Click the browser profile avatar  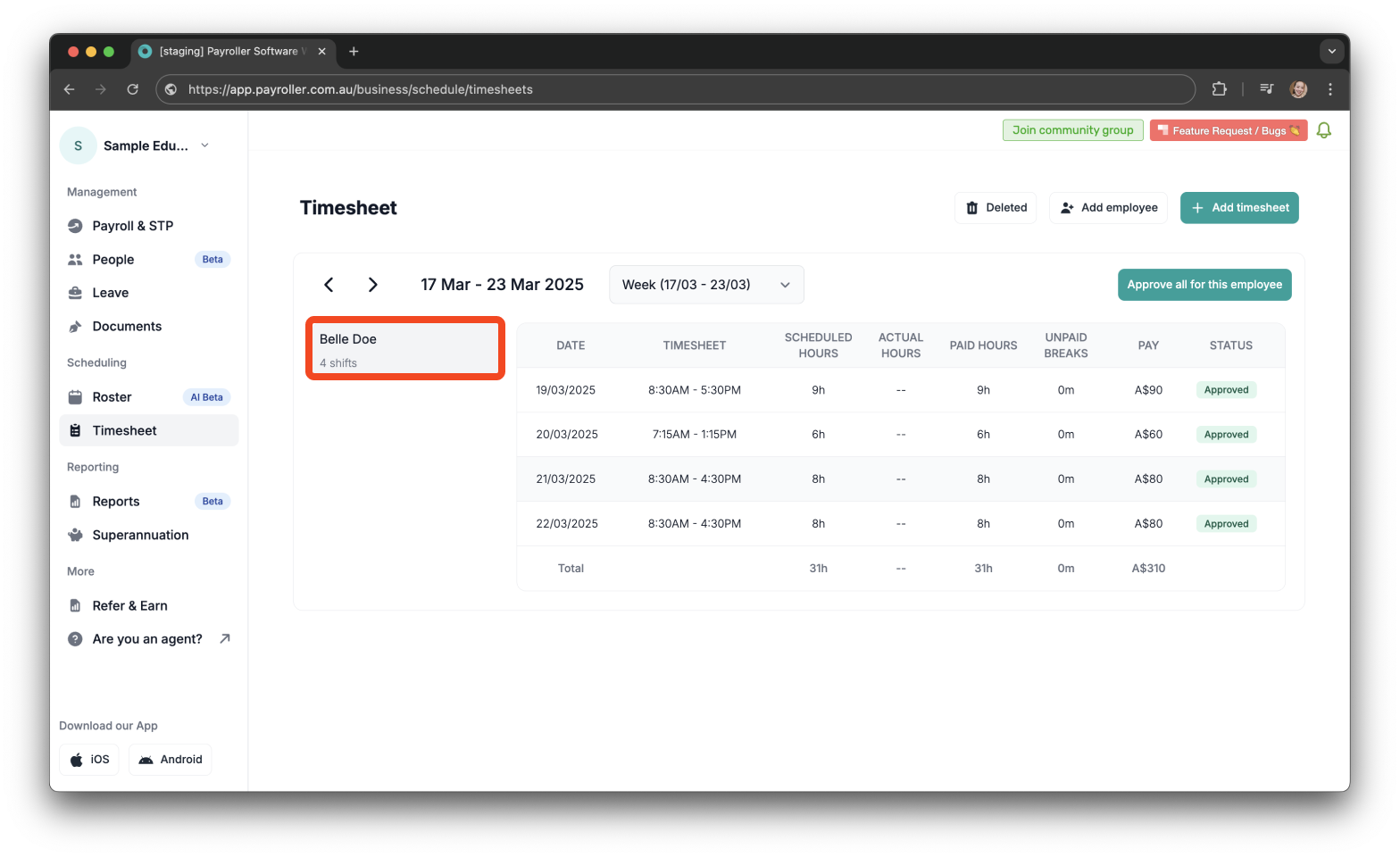1299,89
